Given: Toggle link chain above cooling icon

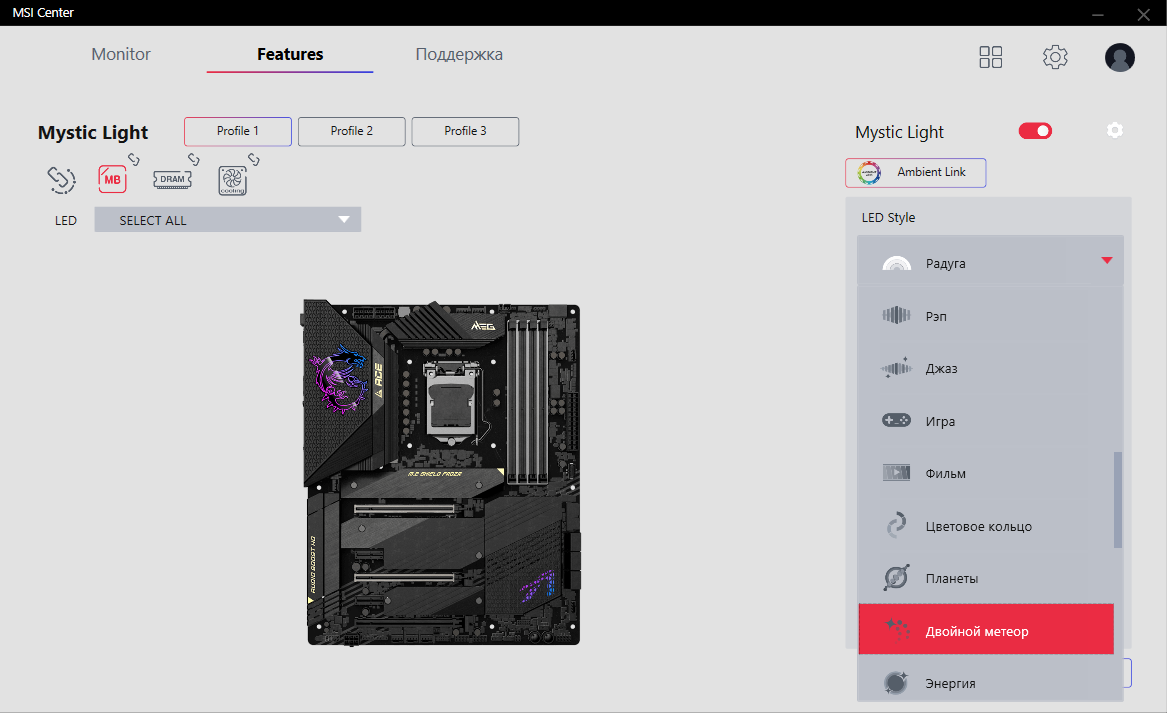Looking at the screenshot, I should (254, 159).
